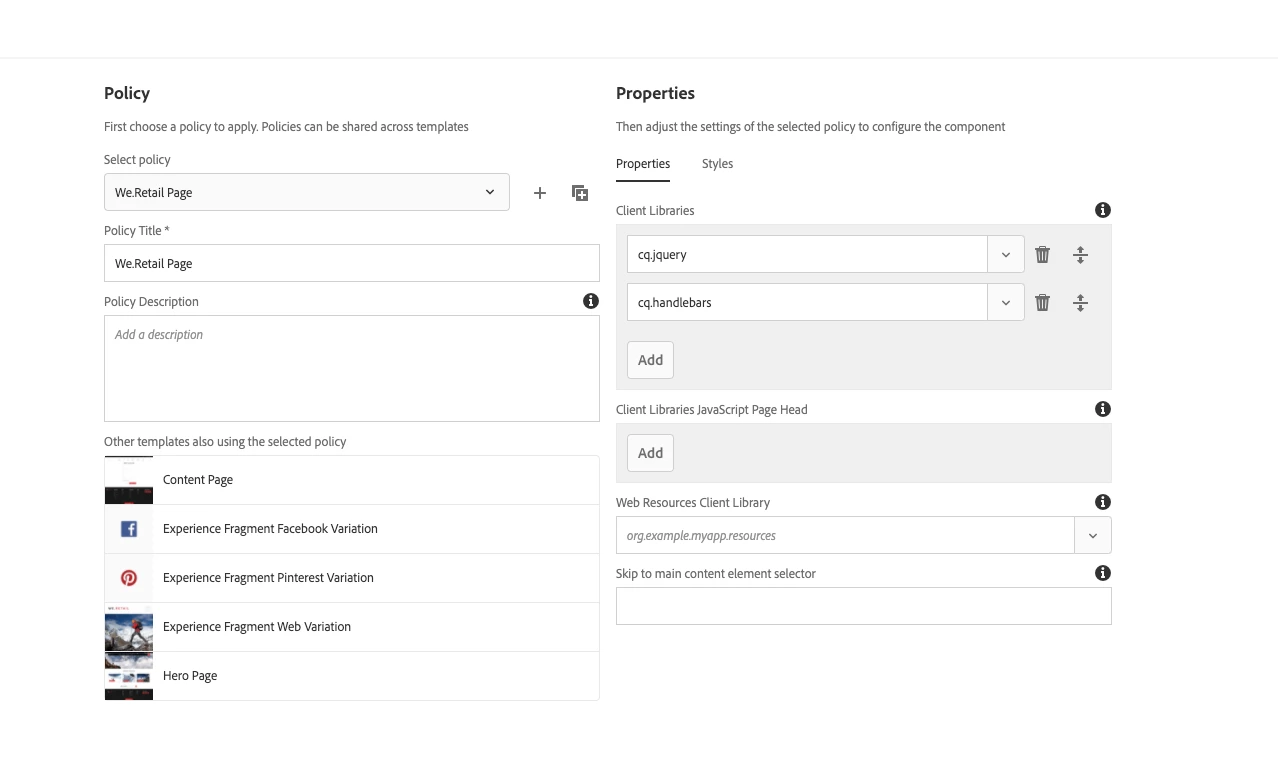Delete the cq.handlebars client library entry

[x=1042, y=303]
